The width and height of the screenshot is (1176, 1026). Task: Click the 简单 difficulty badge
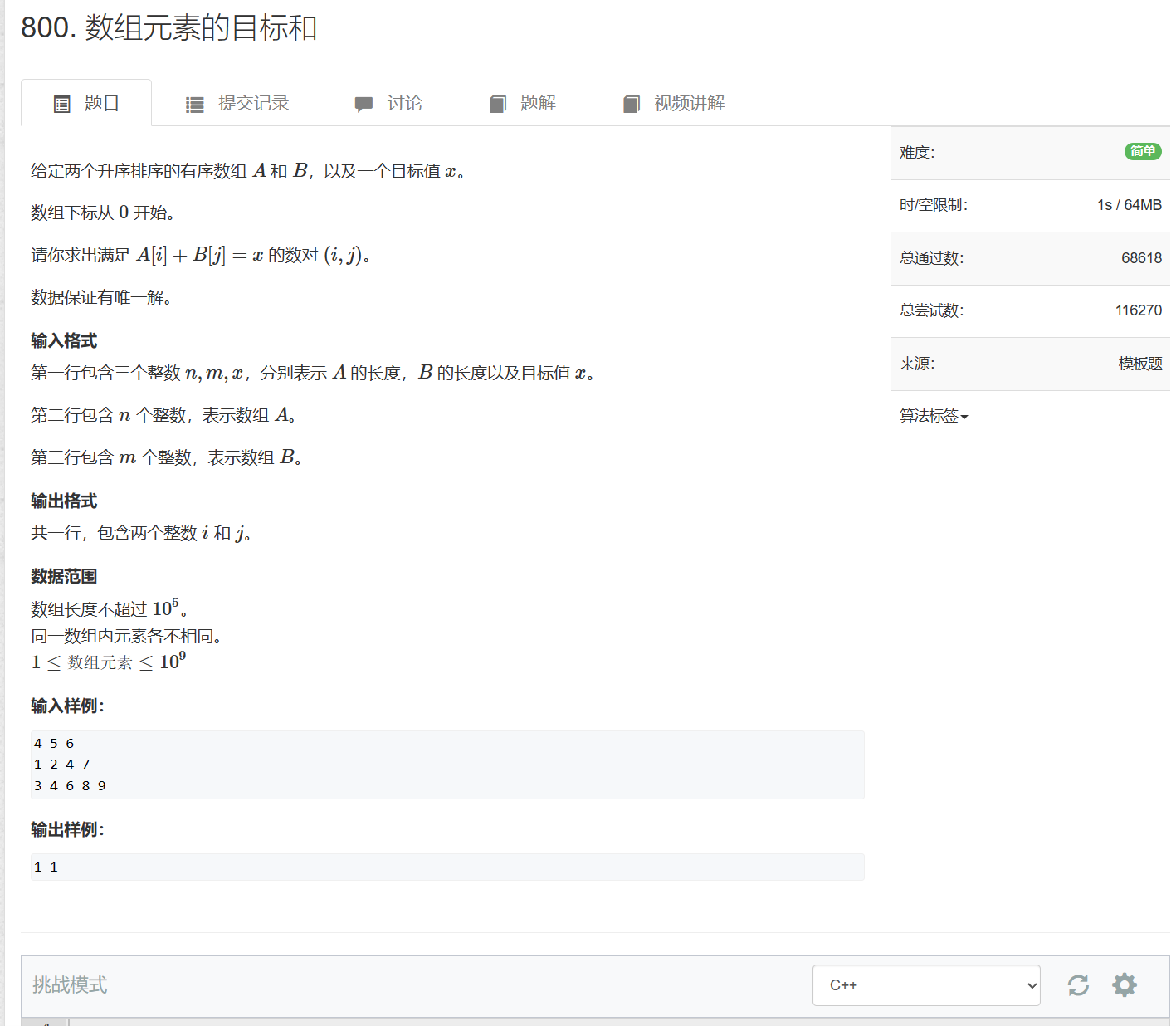[x=1143, y=151]
